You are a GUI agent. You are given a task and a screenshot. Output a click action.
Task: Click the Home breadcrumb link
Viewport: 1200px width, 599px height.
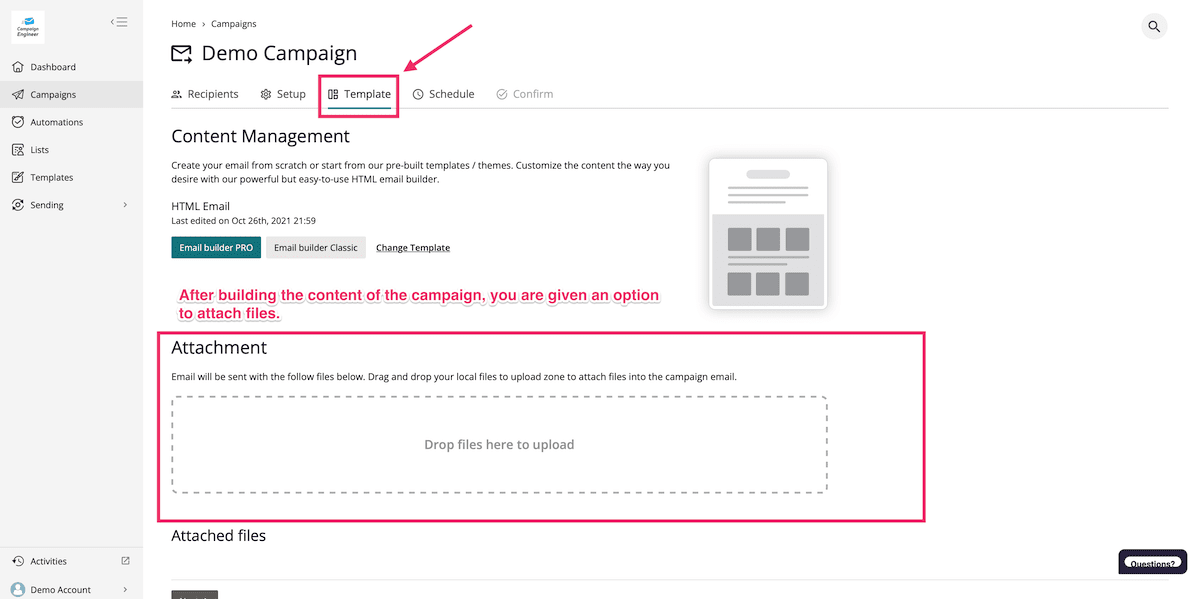(183, 24)
